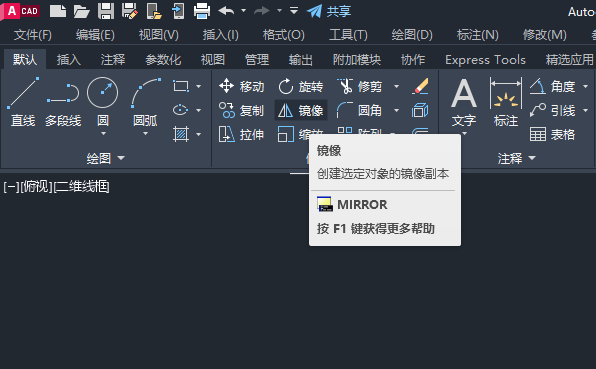Open the 标注(N) menu
The width and height of the screenshot is (596, 369).
477,35
